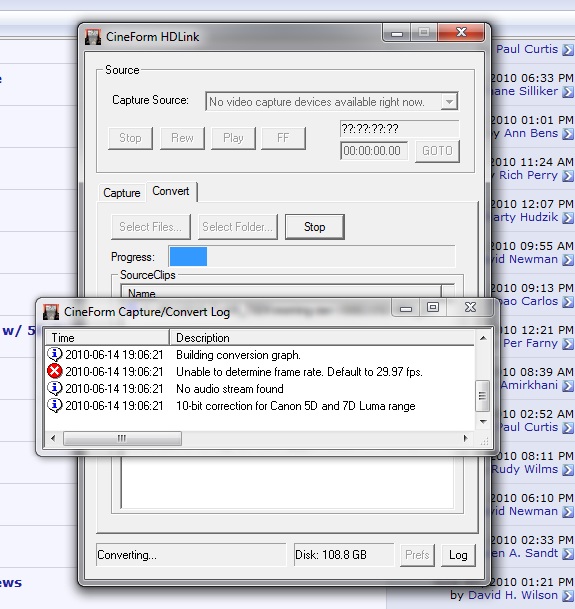575x609 pixels.
Task: Click the source transport Stop button
Action: pos(130,138)
